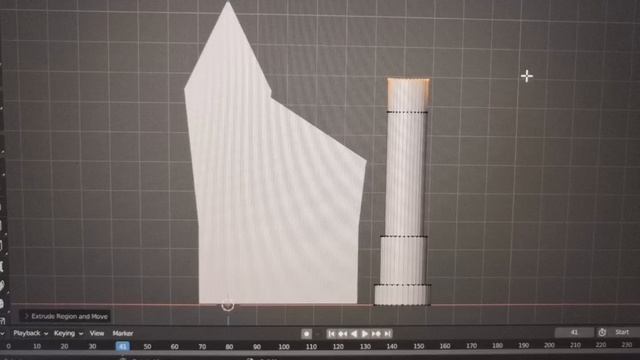The image size is (640, 360).
Task: Click frame 190 on the timeline ruler
Action: (524, 345)
